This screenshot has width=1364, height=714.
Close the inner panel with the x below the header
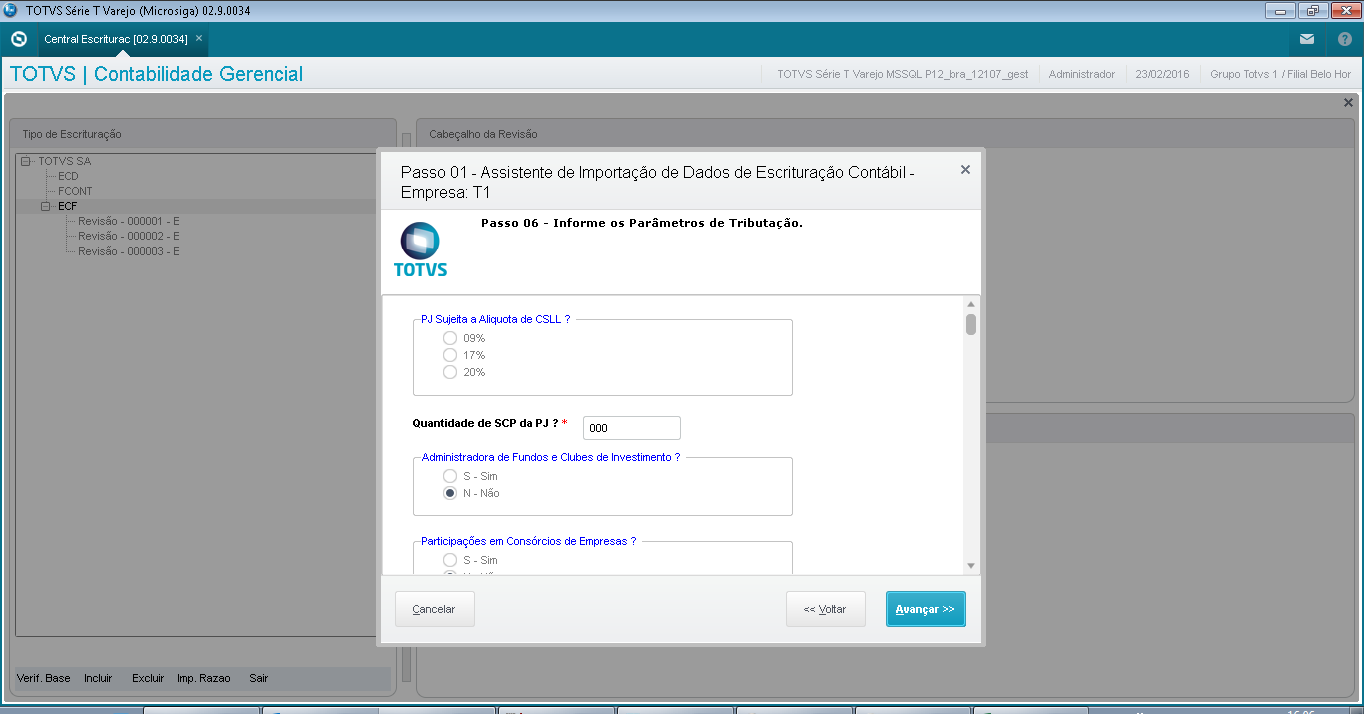point(1348,102)
